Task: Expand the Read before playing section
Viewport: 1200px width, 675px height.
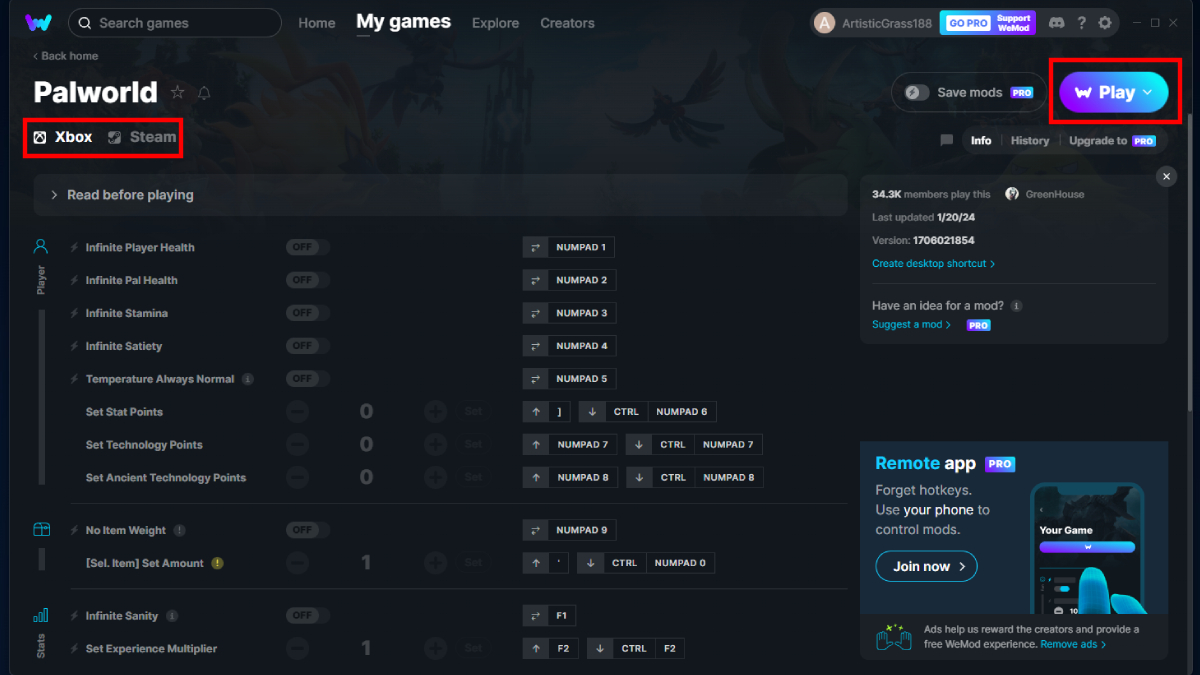Action: click(130, 195)
